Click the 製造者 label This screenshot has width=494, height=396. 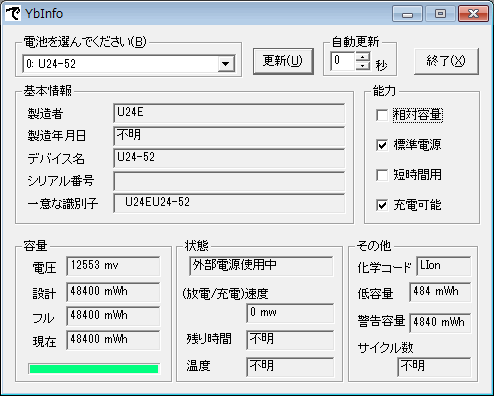coord(45,114)
